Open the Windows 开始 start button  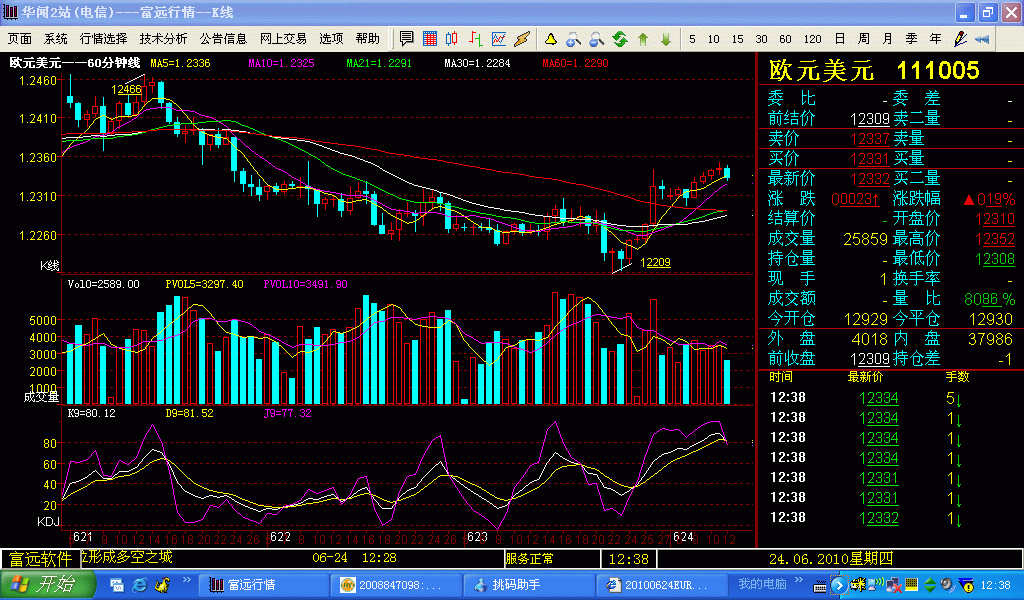48,584
